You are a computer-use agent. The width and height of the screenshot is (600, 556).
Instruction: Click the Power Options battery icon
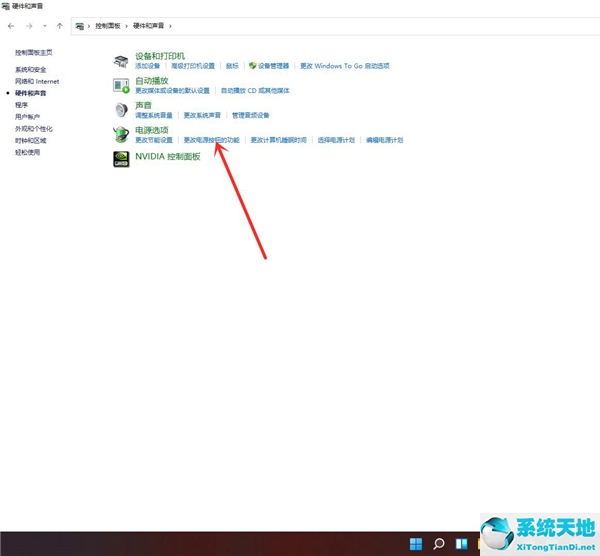(121, 135)
